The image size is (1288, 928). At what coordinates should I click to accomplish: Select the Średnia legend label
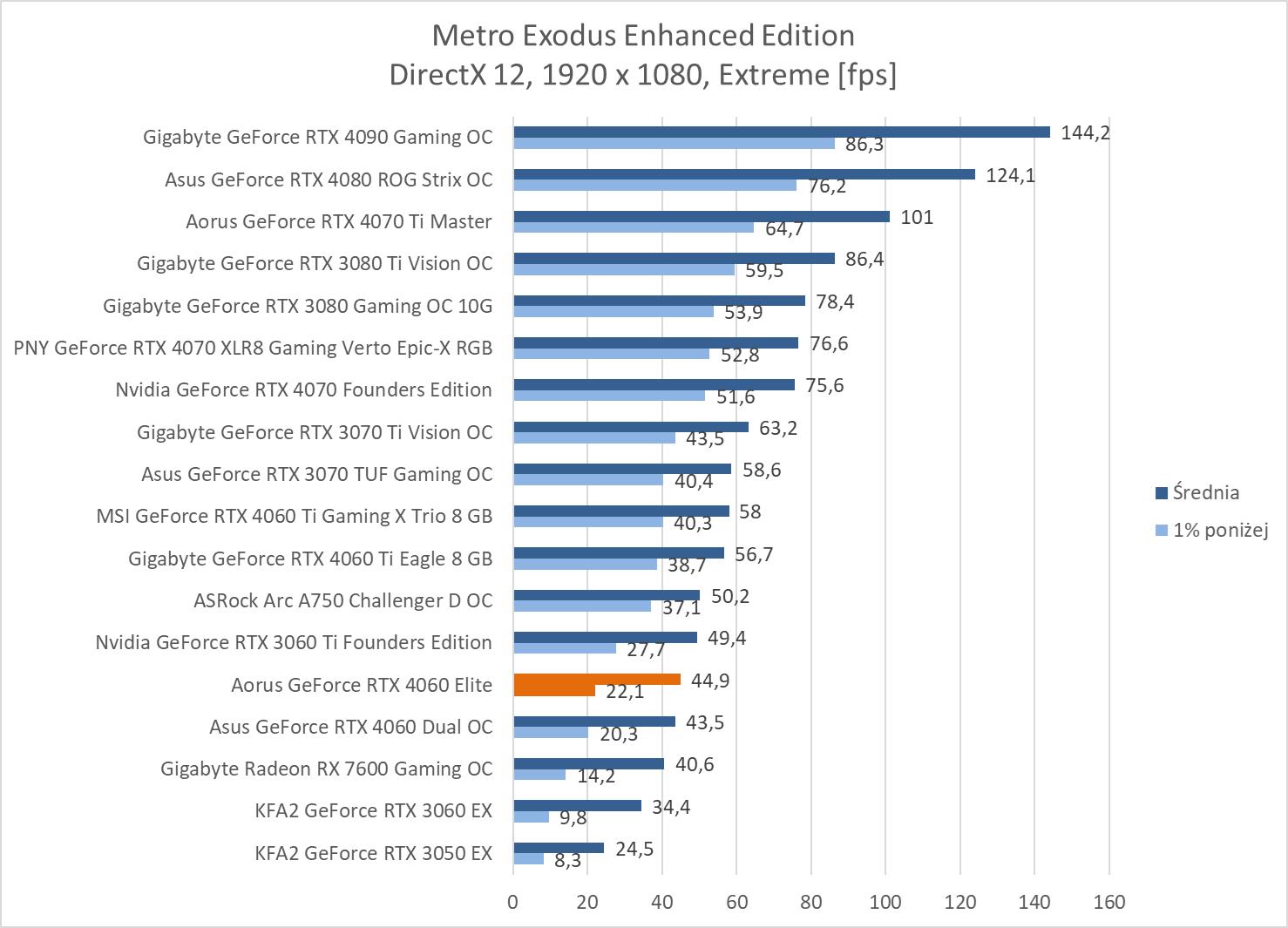(x=1205, y=492)
